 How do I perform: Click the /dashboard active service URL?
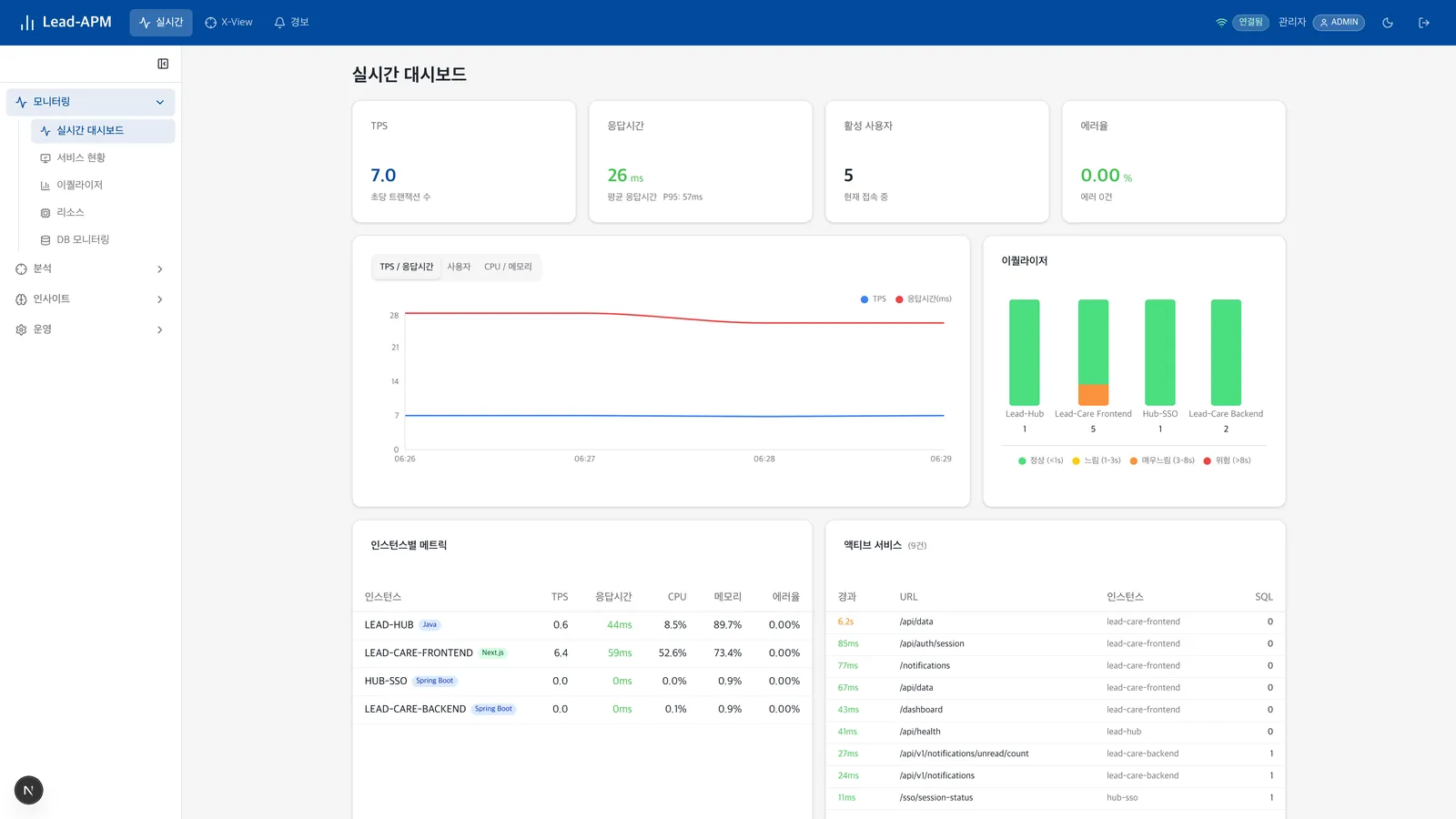pyautogui.click(x=921, y=710)
